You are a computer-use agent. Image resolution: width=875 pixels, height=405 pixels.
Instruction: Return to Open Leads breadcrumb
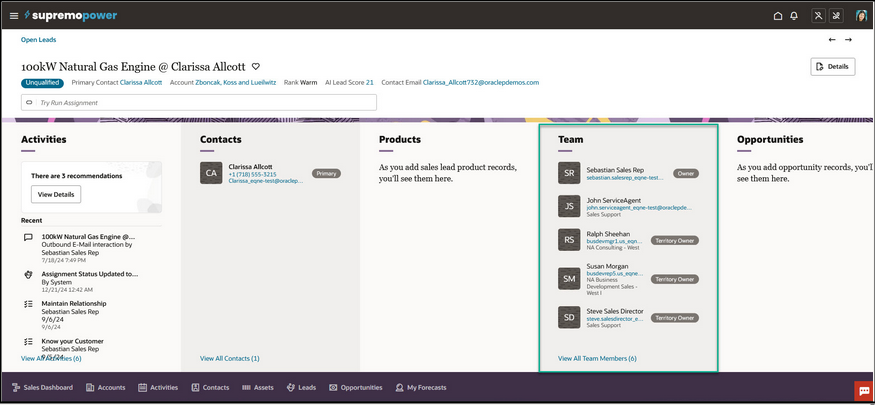[39, 40]
